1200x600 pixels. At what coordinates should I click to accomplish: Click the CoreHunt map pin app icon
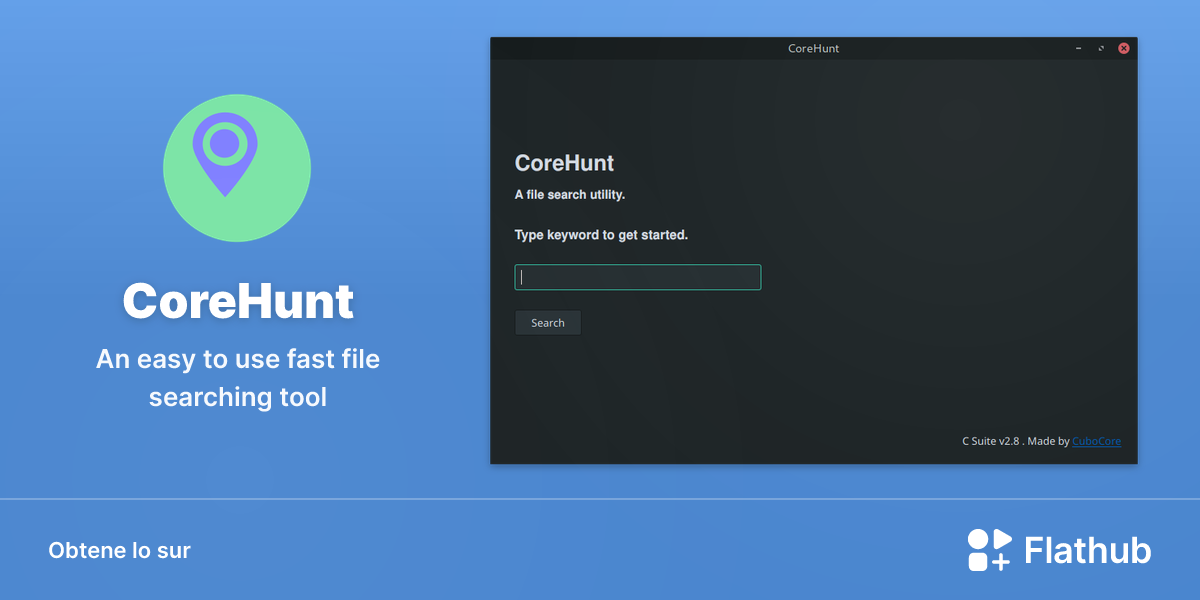pos(237,168)
